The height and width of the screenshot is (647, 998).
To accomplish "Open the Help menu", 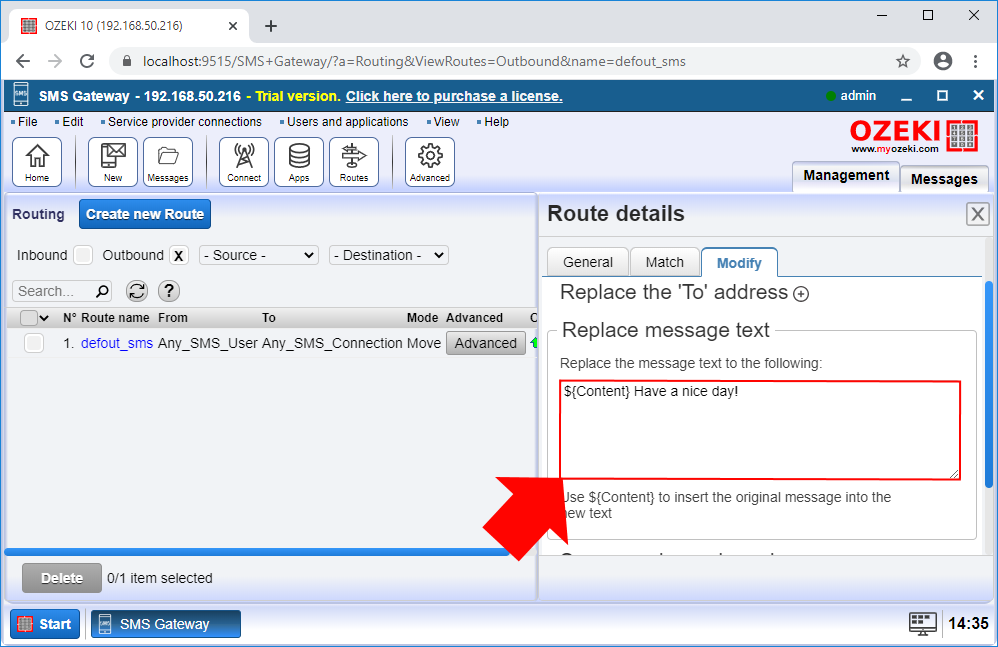I will [496, 122].
